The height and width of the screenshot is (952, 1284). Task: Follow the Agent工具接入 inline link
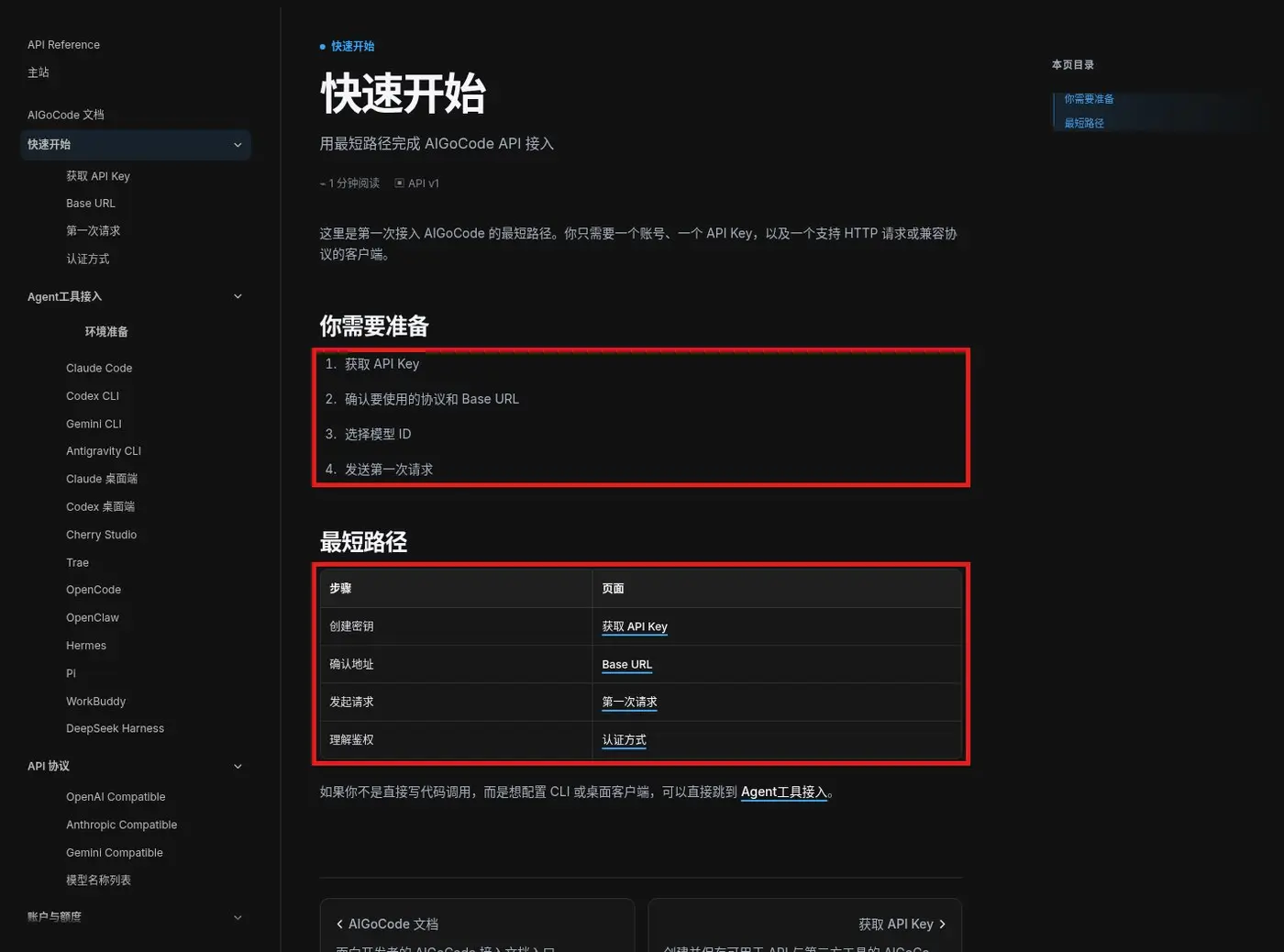coord(784,792)
